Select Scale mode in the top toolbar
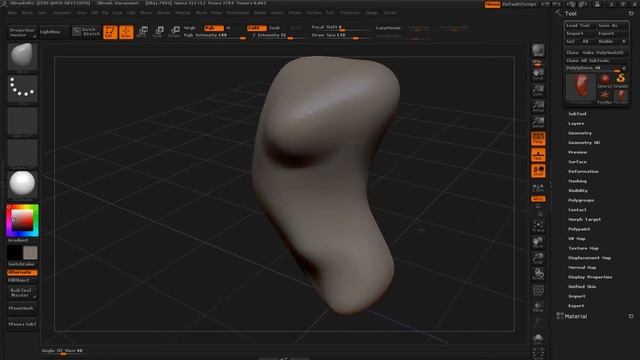 (158, 32)
